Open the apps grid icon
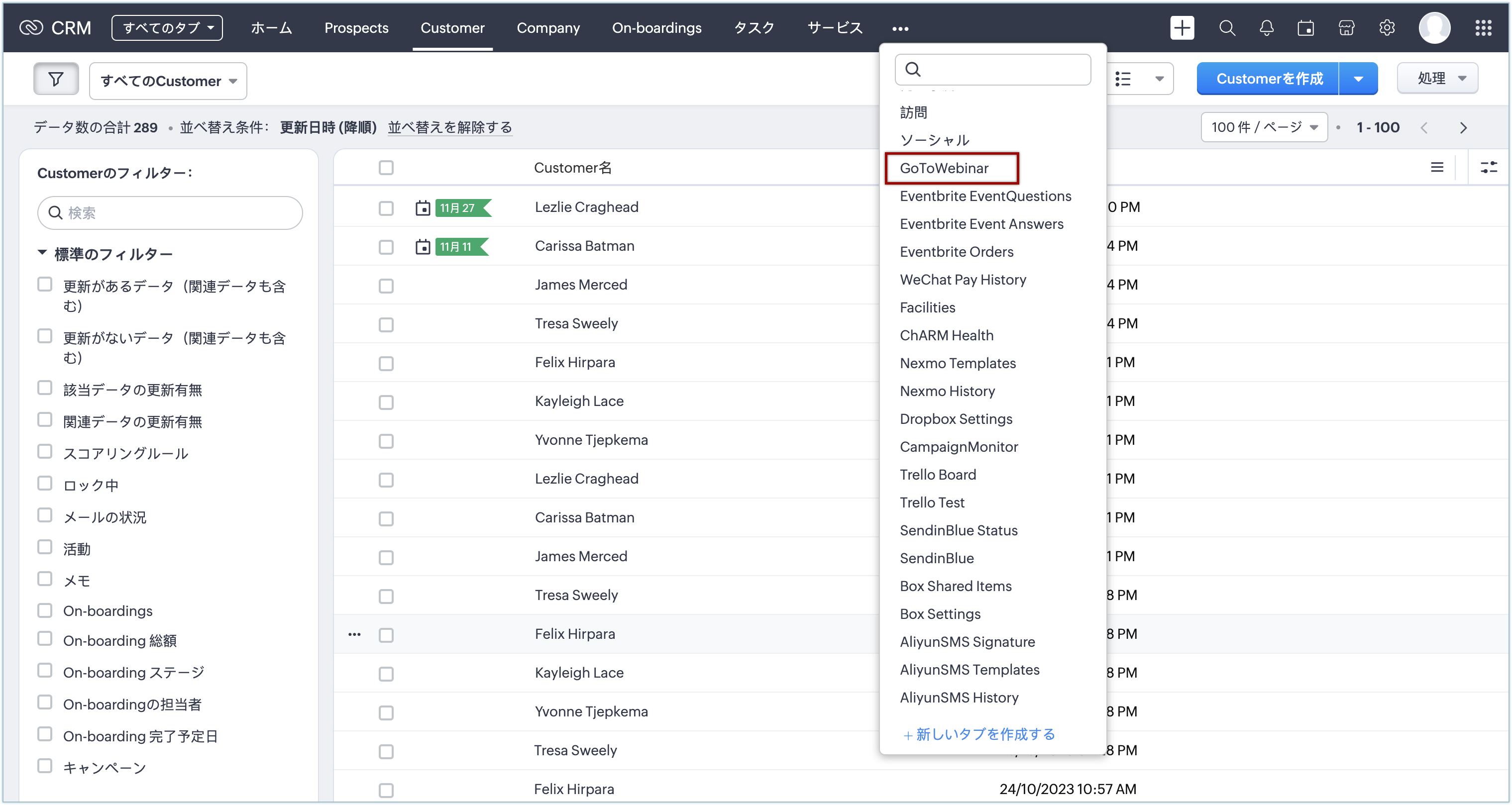 pyautogui.click(x=1483, y=27)
